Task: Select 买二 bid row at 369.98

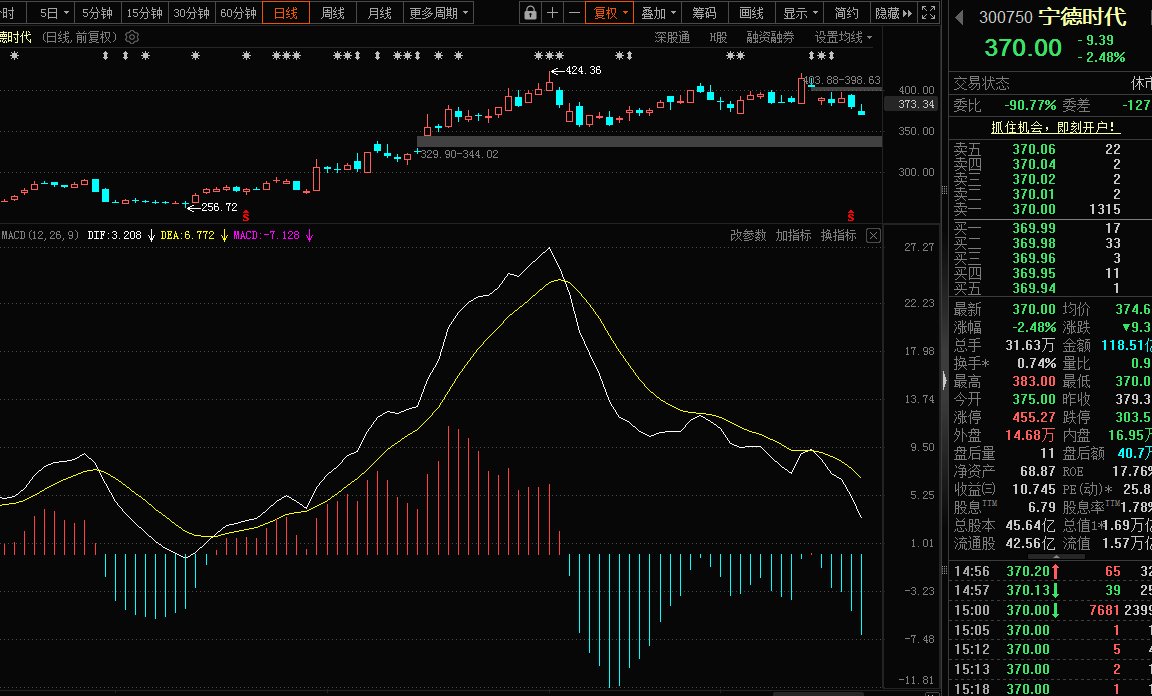Action: 1051,243
